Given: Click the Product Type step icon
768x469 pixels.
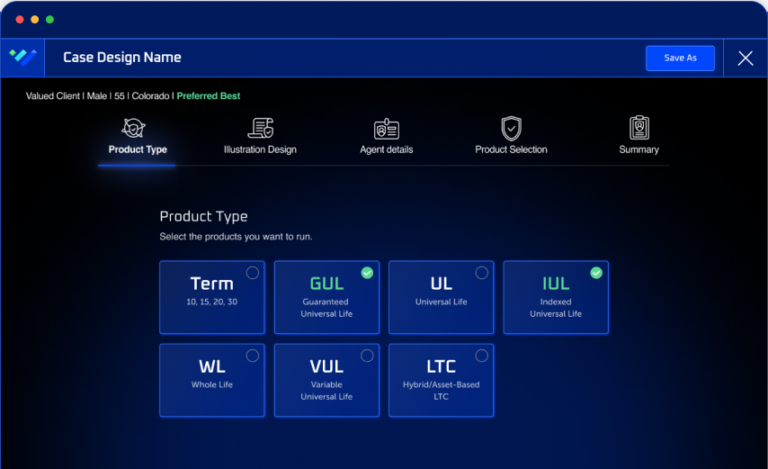Looking at the screenshot, I should click(134, 128).
